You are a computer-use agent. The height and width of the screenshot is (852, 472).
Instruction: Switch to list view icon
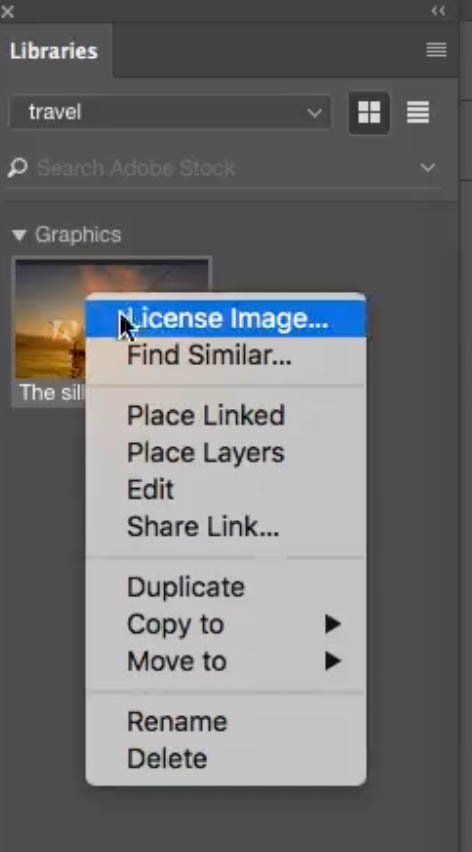click(x=418, y=112)
